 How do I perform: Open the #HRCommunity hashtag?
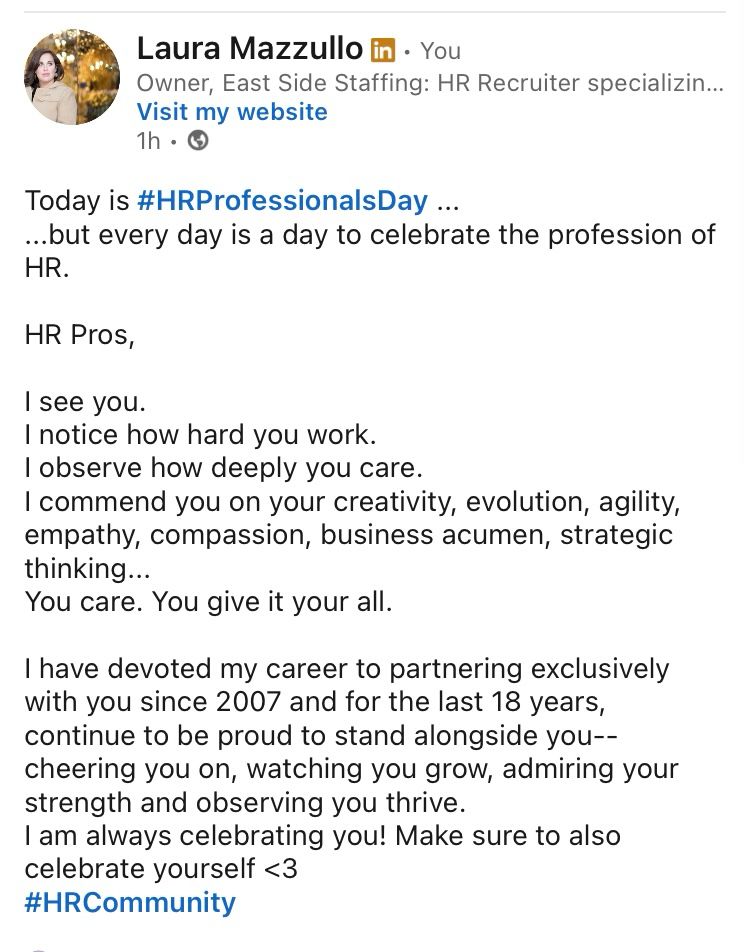pyautogui.click(x=130, y=902)
